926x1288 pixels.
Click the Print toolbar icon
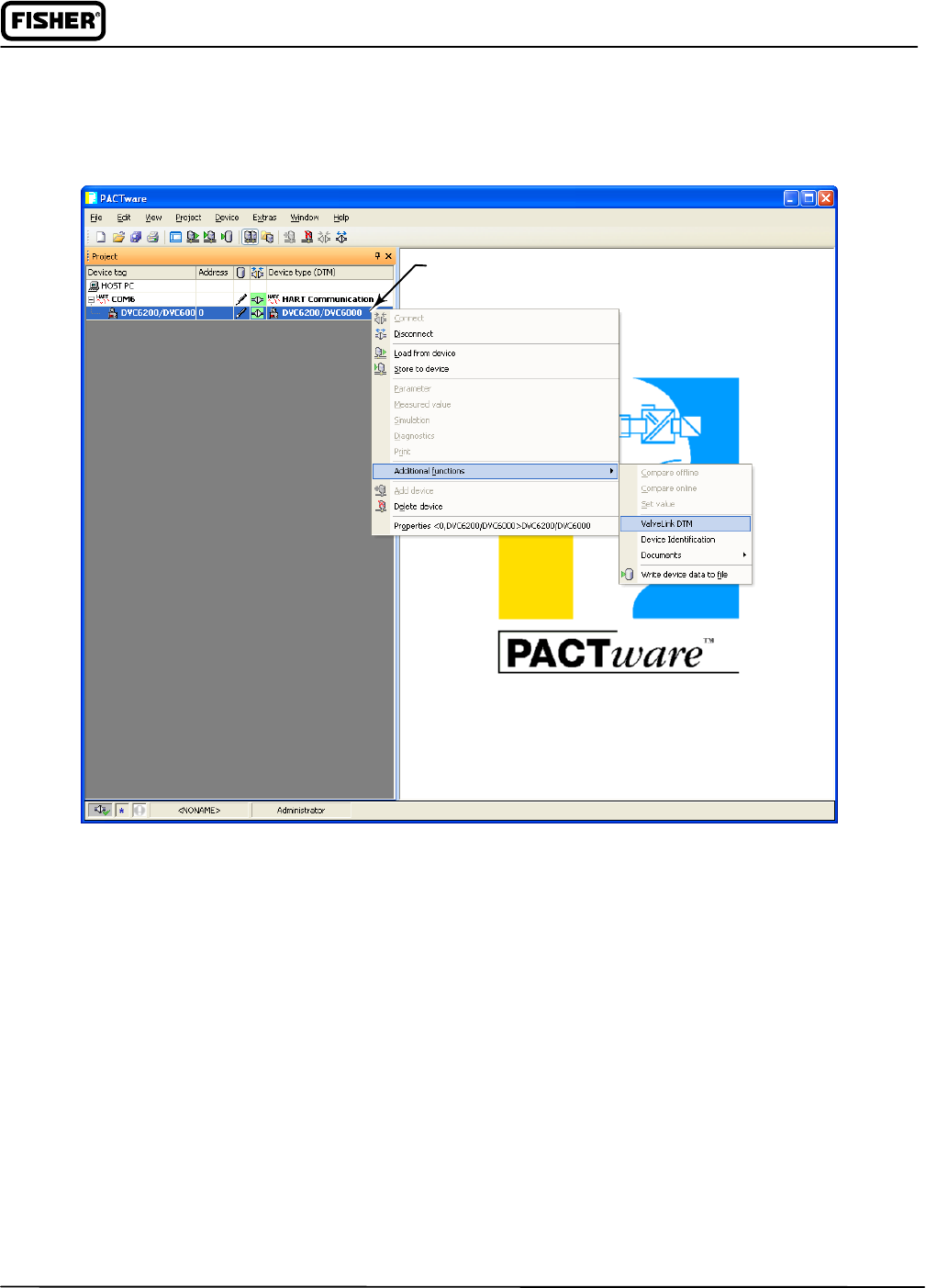coord(152,237)
